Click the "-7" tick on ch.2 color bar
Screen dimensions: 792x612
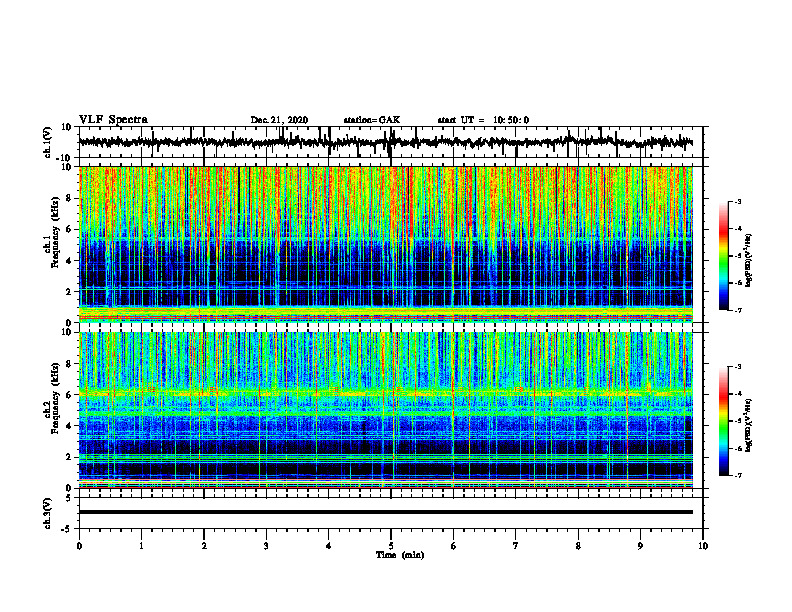pyautogui.click(x=738, y=475)
